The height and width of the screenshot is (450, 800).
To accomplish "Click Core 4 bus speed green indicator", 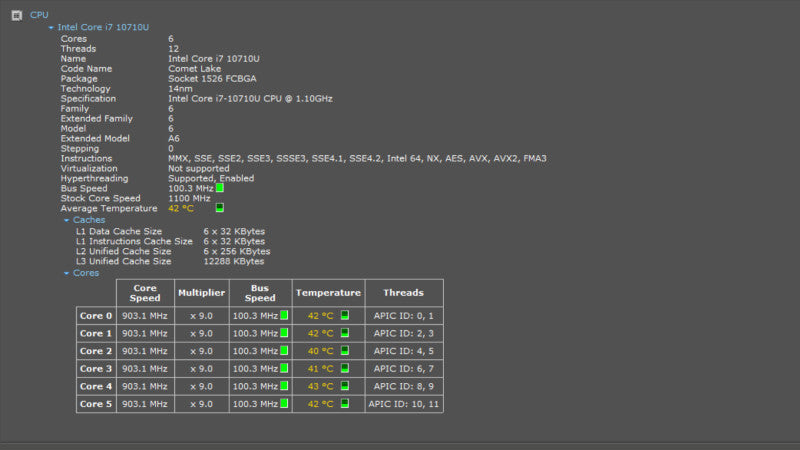I will pyautogui.click(x=284, y=386).
